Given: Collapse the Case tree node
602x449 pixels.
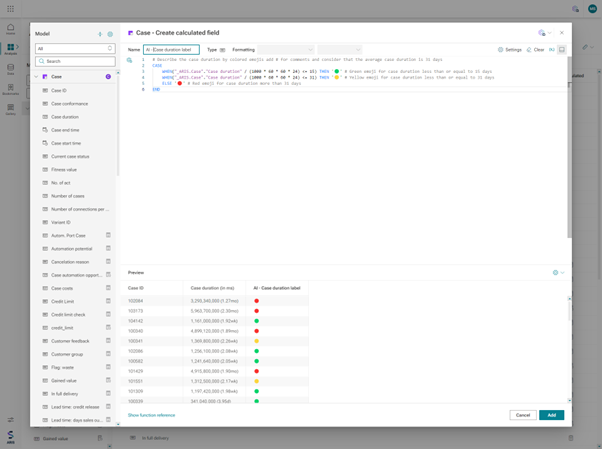Looking at the screenshot, I should pos(37,77).
